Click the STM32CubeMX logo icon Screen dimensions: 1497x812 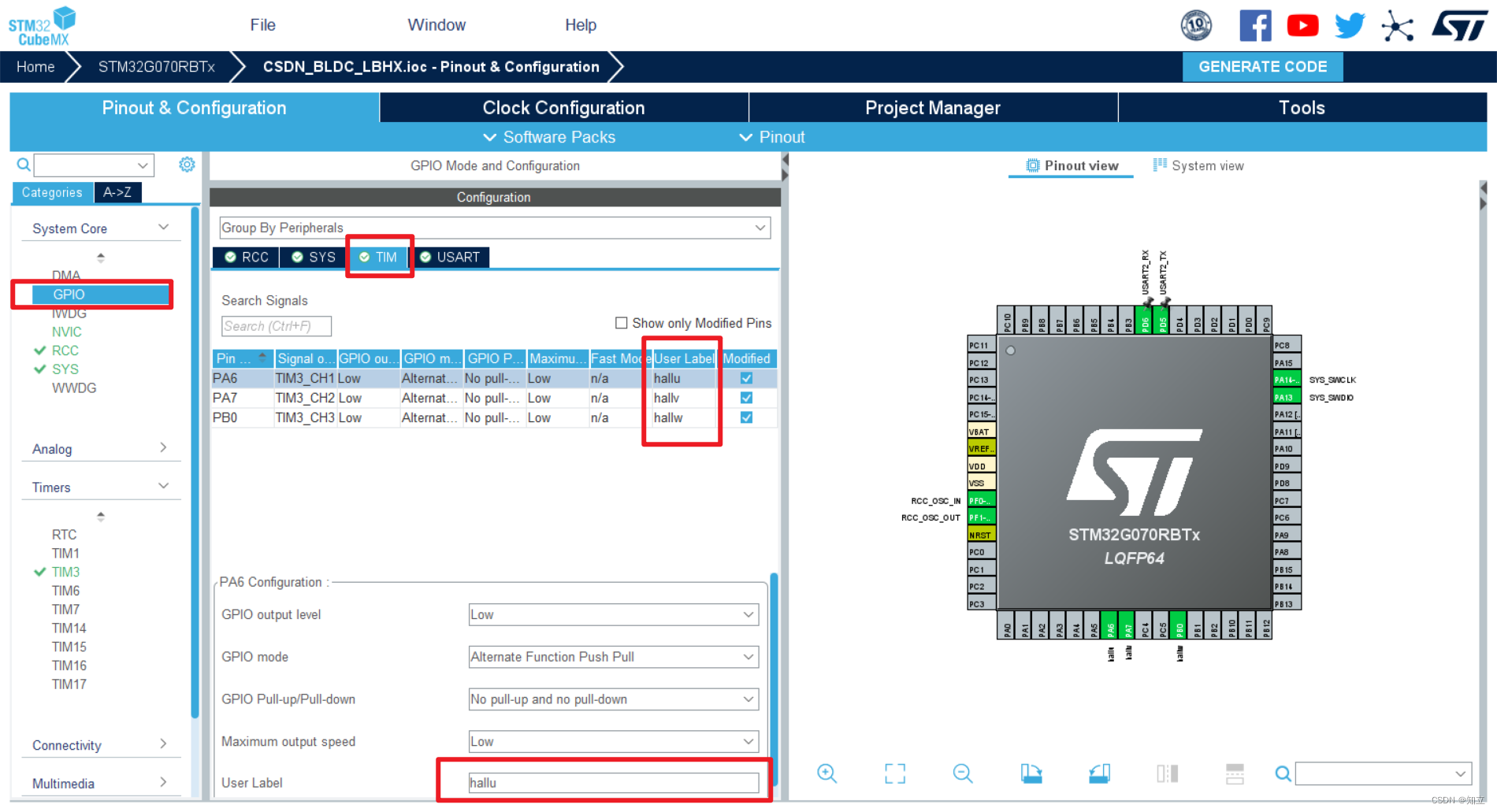(x=43, y=25)
